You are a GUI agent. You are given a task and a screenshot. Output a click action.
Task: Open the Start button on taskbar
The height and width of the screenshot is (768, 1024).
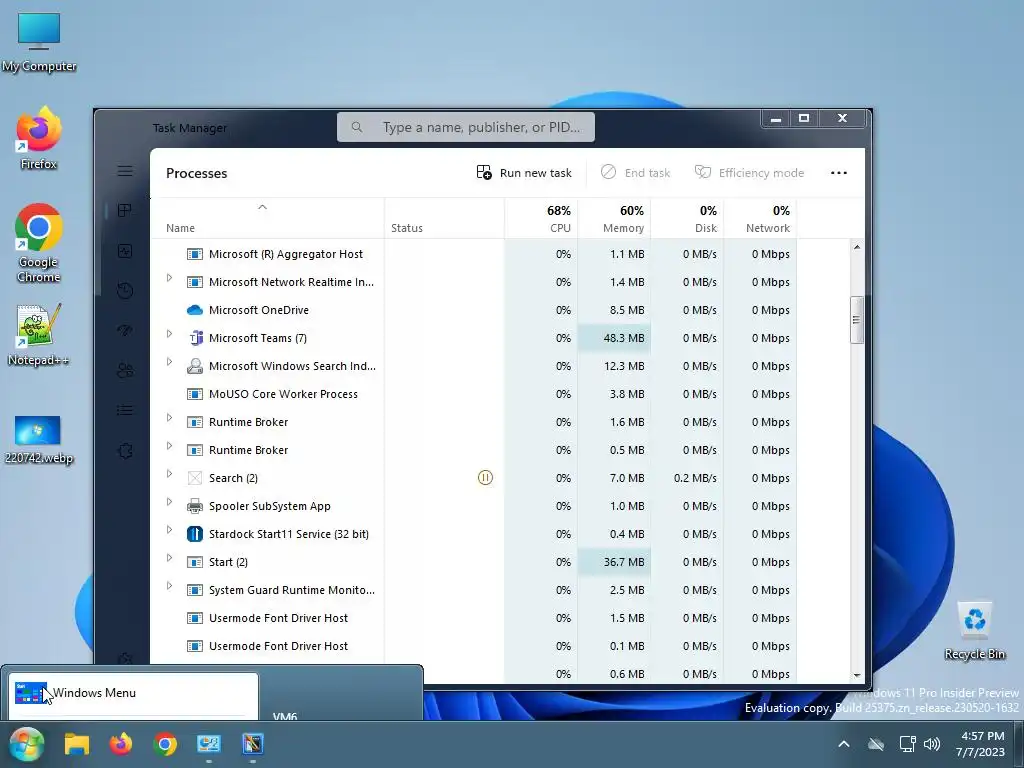tap(26, 744)
